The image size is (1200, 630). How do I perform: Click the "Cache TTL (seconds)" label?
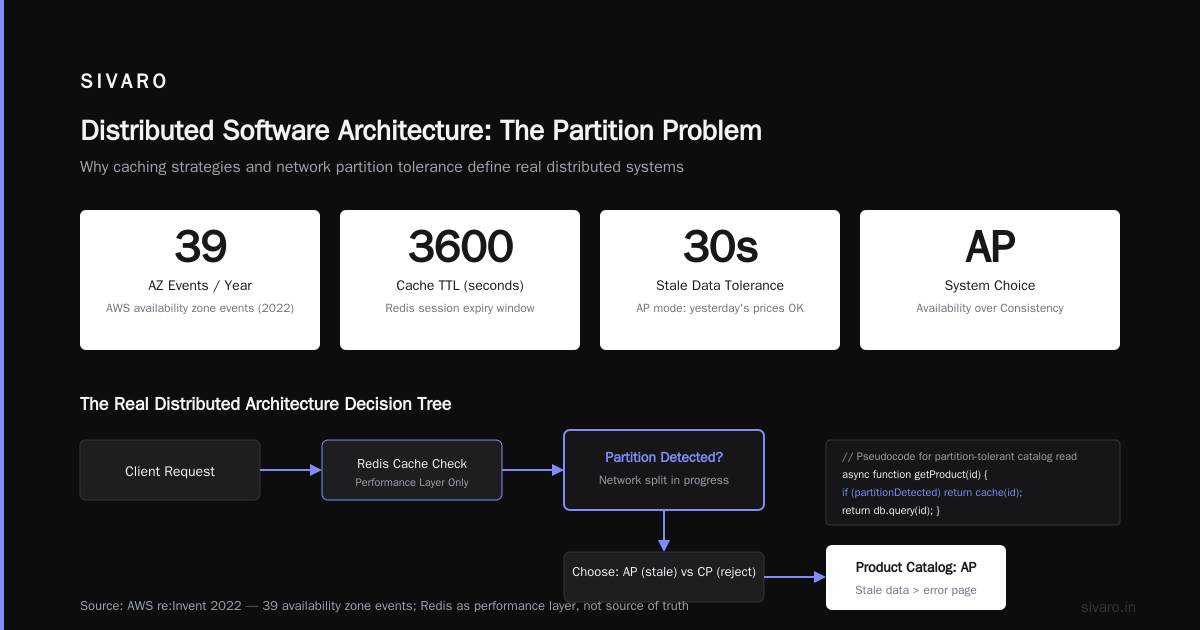[x=460, y=286]
